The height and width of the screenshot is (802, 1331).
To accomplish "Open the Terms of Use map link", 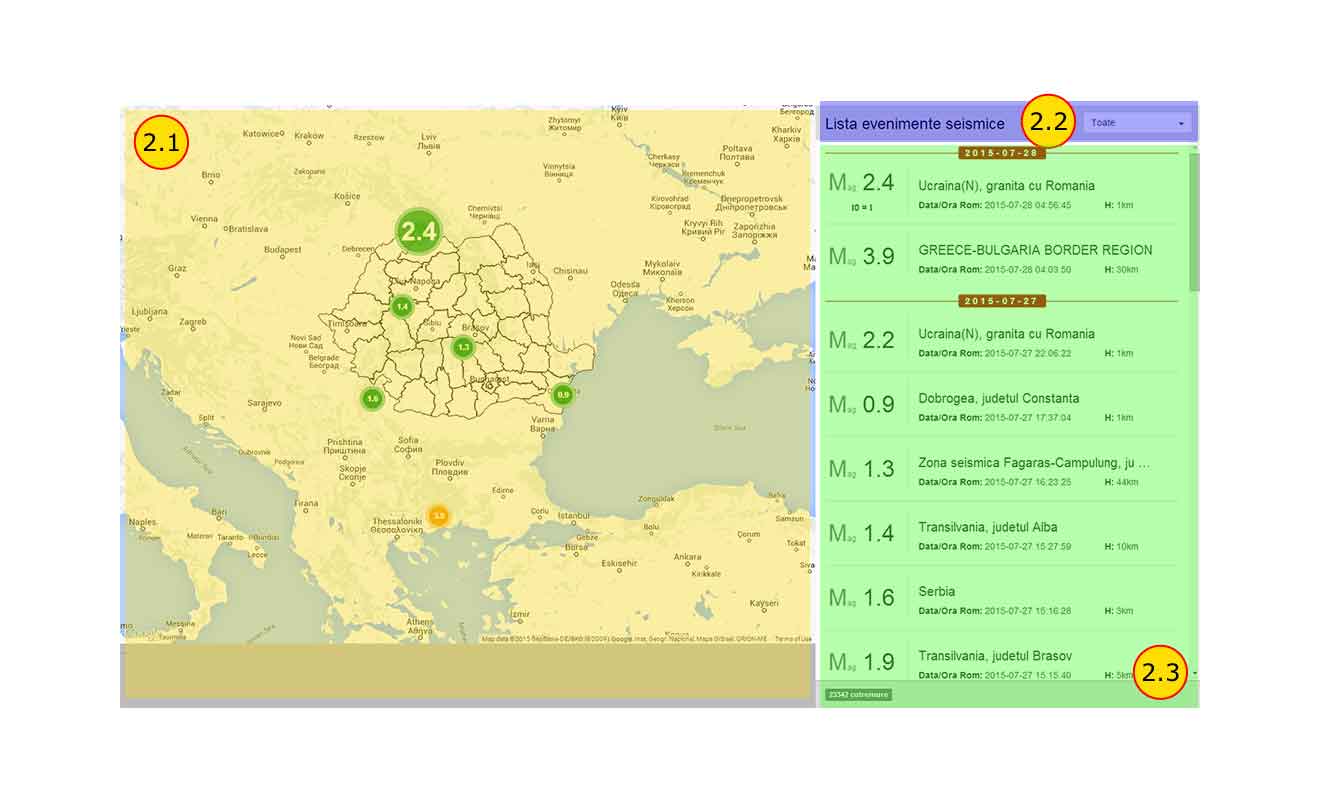I will (793, 639).
